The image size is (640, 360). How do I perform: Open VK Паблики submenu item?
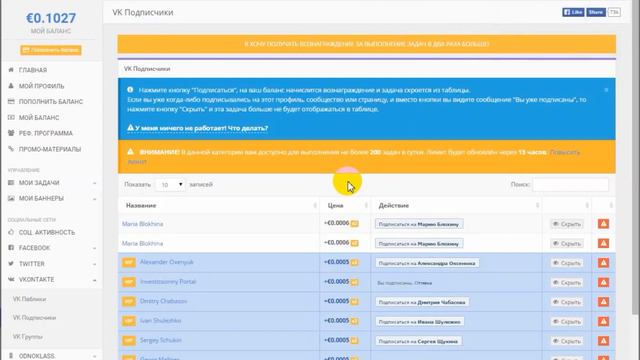coord(29,299)
